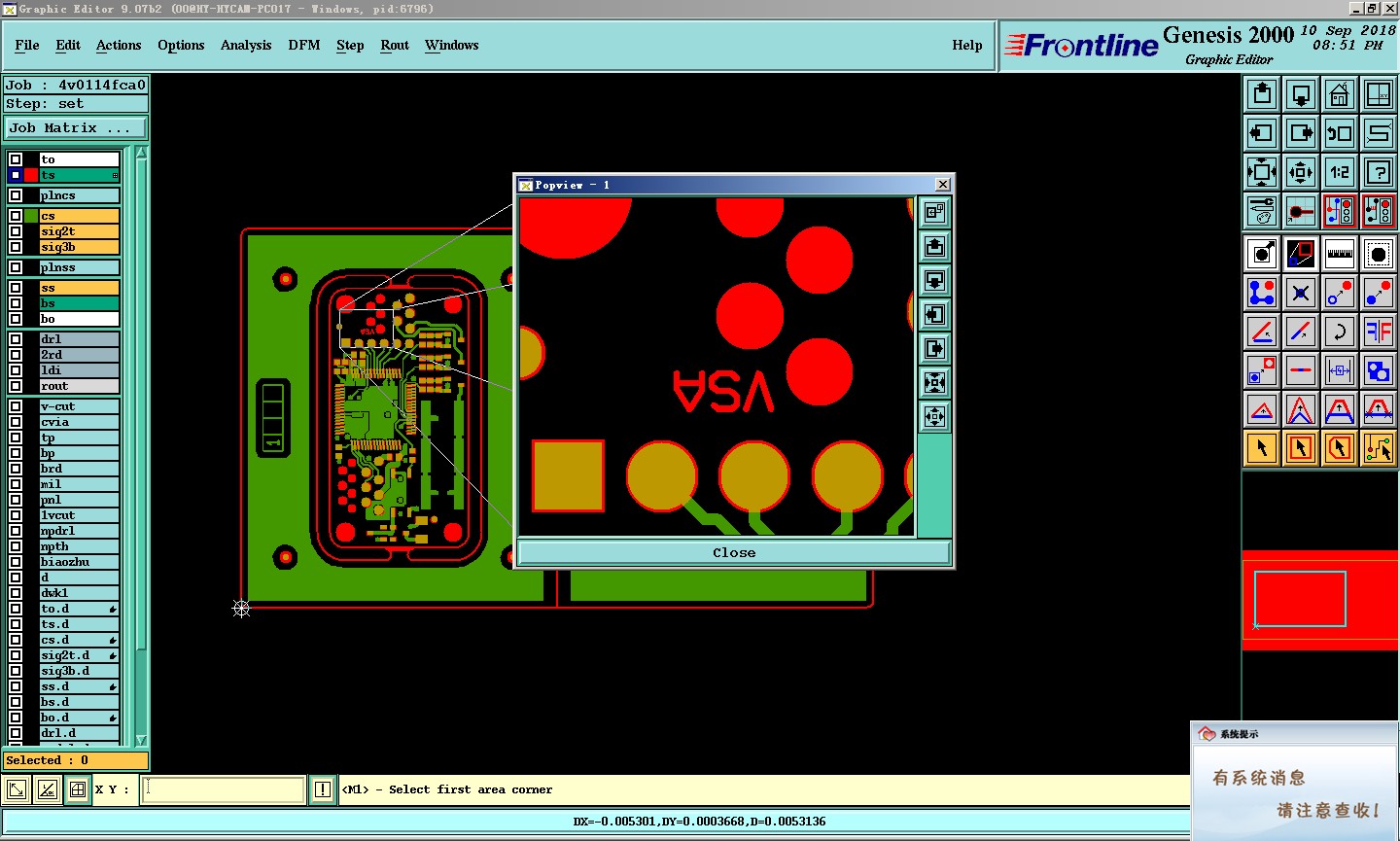Open the DFM menu
This screenshot has height=841, width=1400.
coord(304,45)
